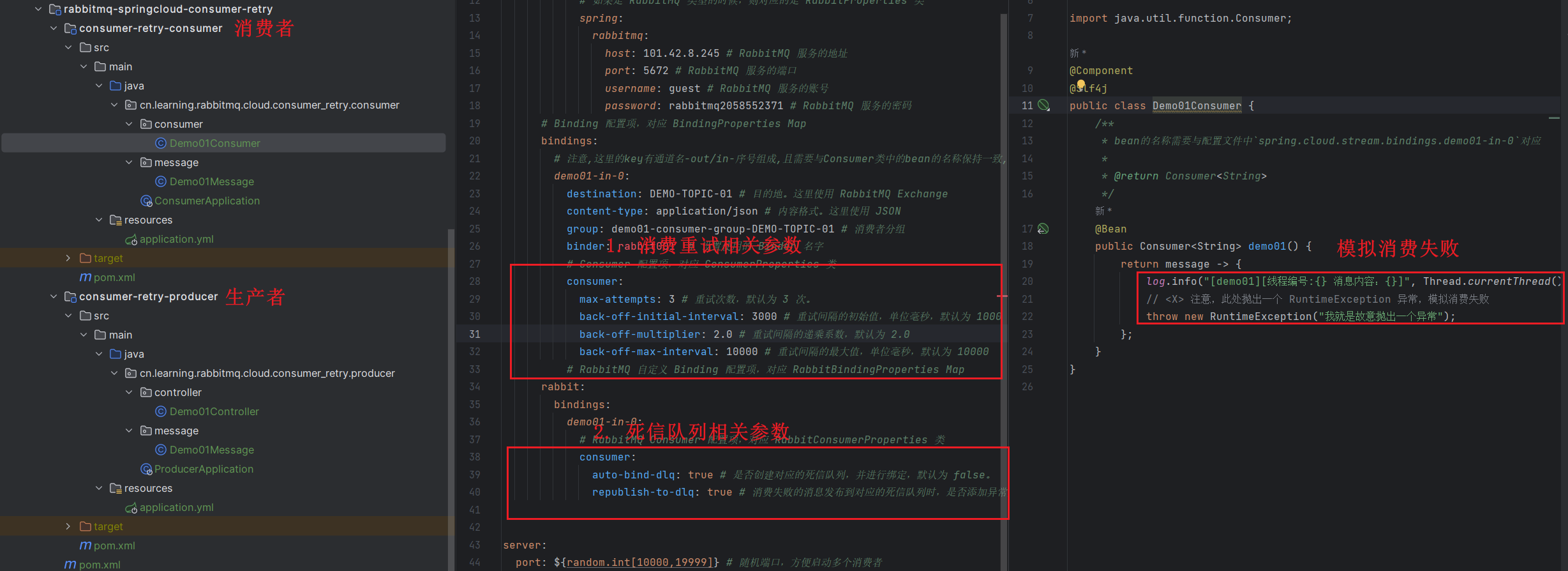Click the producer application.yml Spring config icon
The width and height of the screenshot is (1568, 571).
coord(131,508)
